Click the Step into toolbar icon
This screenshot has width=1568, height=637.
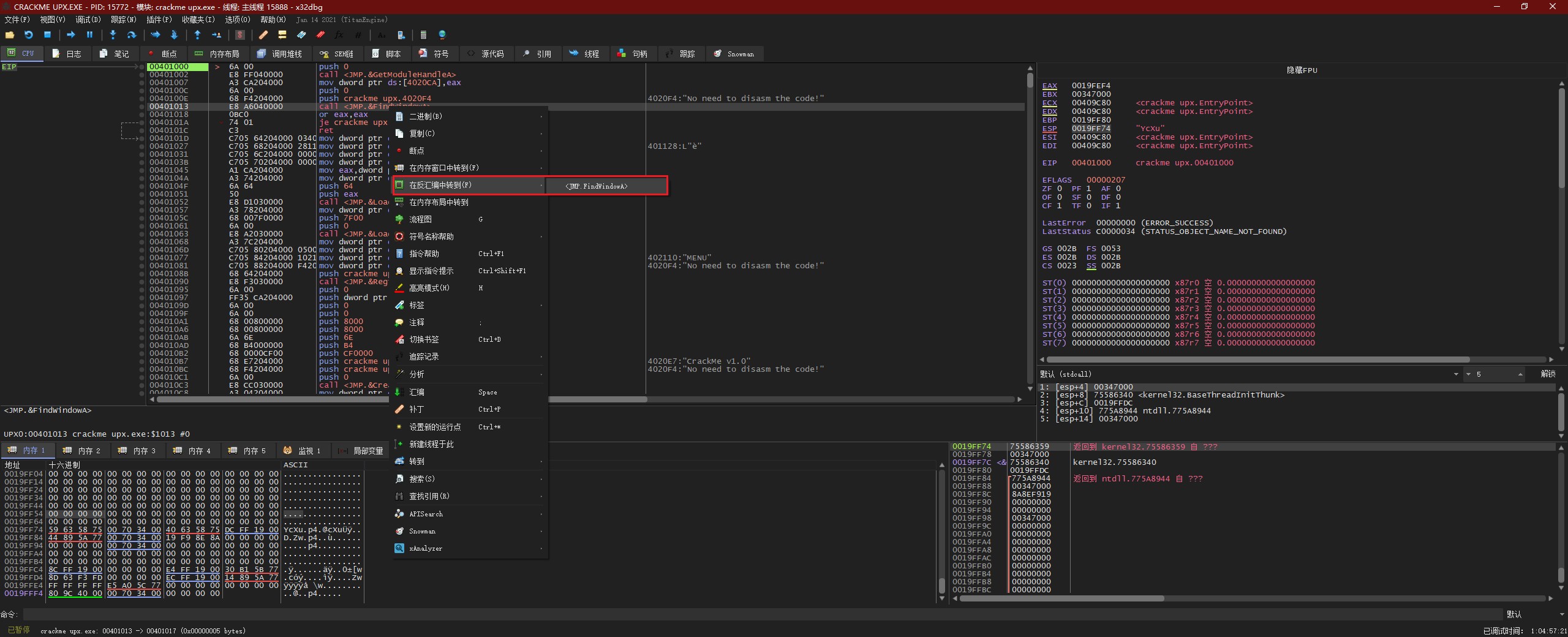[113, 35]
